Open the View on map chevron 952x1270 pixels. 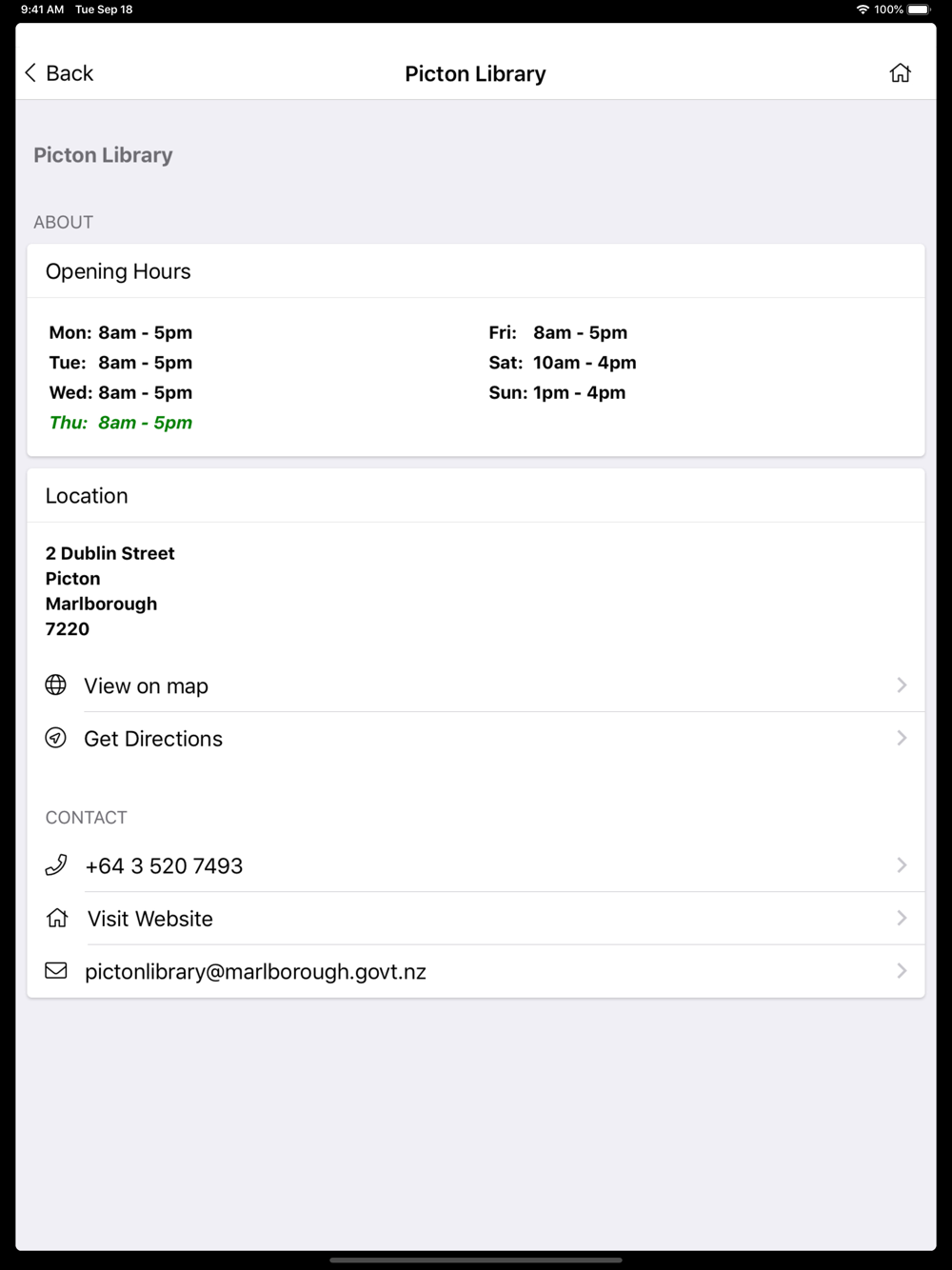tap(902, 685)
